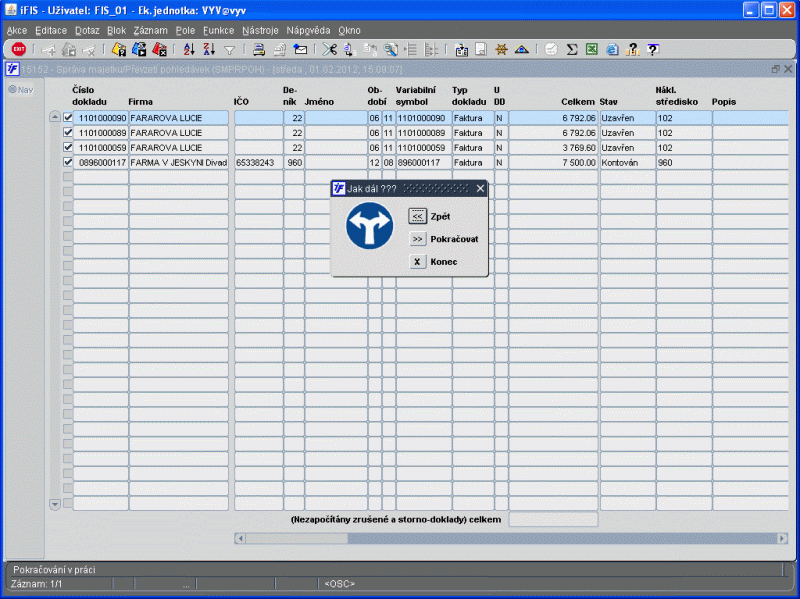
Task: Open the Pole menu
Action: point(185,31)
